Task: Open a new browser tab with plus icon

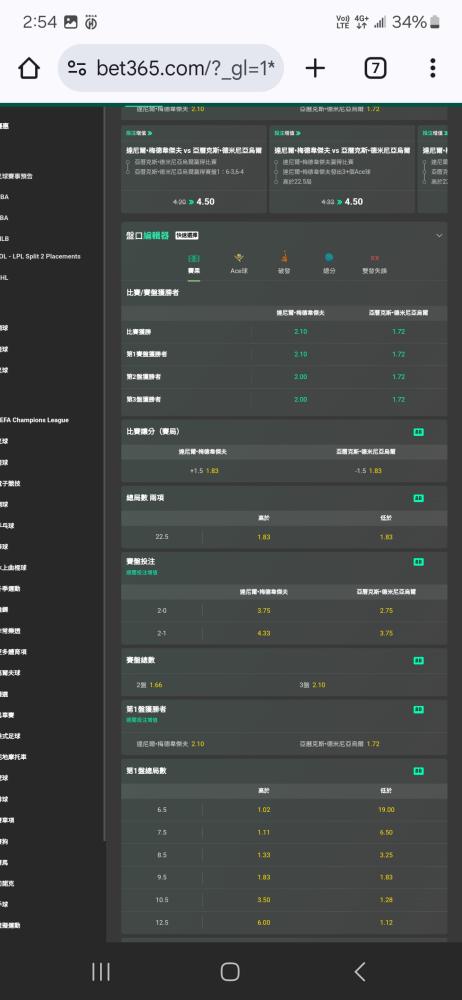Action: [x=315, y=68]
